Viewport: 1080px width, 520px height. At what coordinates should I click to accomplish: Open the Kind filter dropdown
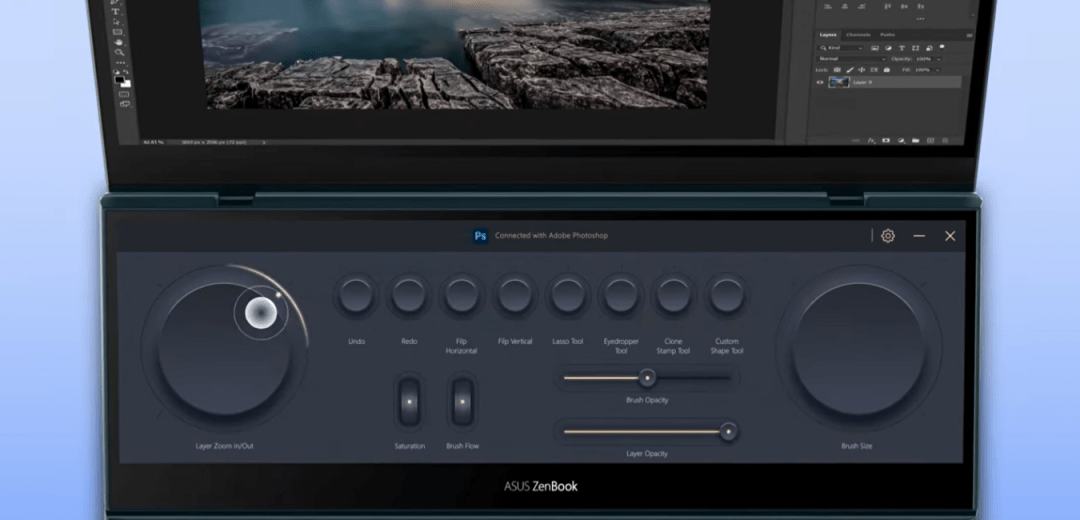(840, 48)
